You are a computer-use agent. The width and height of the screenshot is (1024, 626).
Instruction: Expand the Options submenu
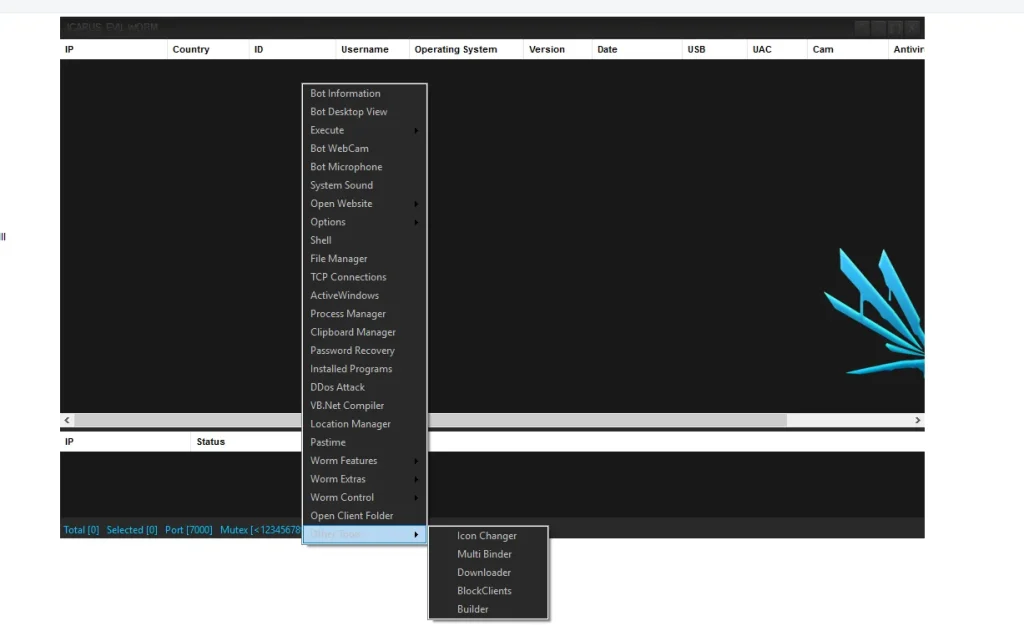point(327,221)
